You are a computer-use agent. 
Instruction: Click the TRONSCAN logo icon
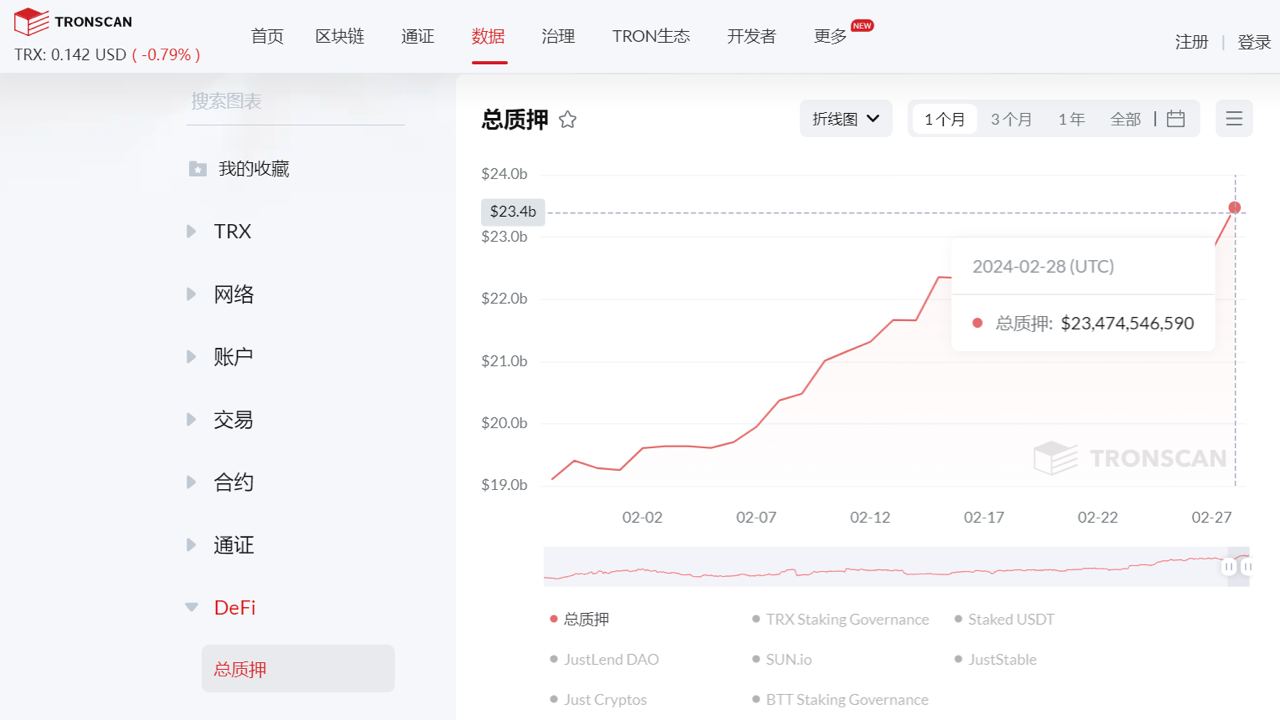point(31,21)
